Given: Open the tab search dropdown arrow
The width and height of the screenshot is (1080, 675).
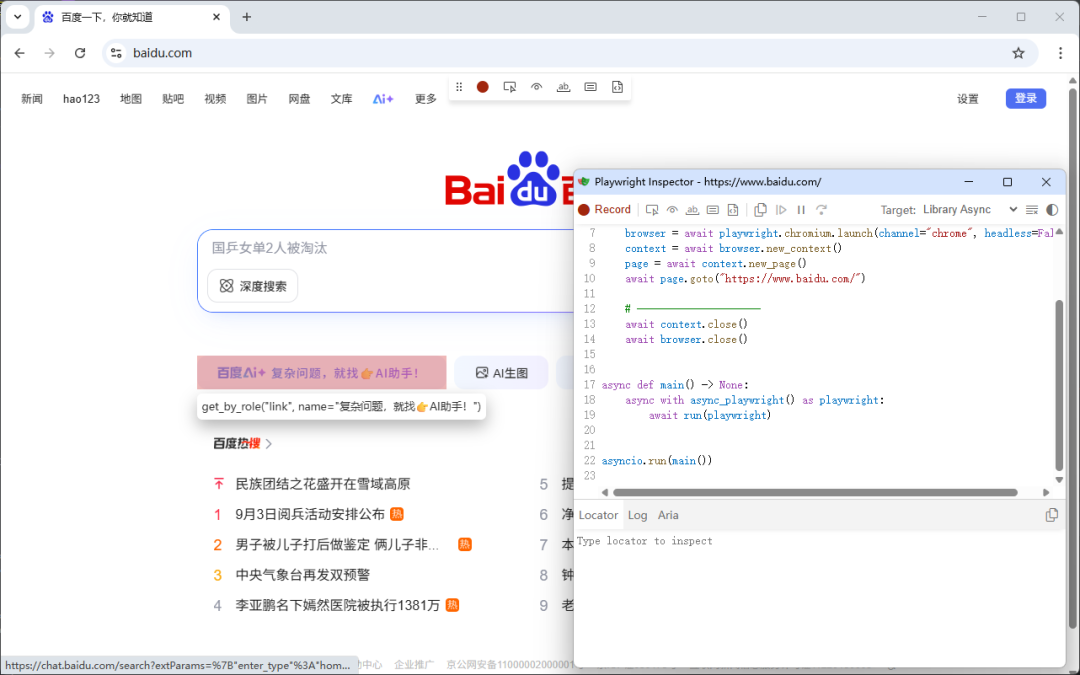Looking at the screenshot, I should click(17, 17).
